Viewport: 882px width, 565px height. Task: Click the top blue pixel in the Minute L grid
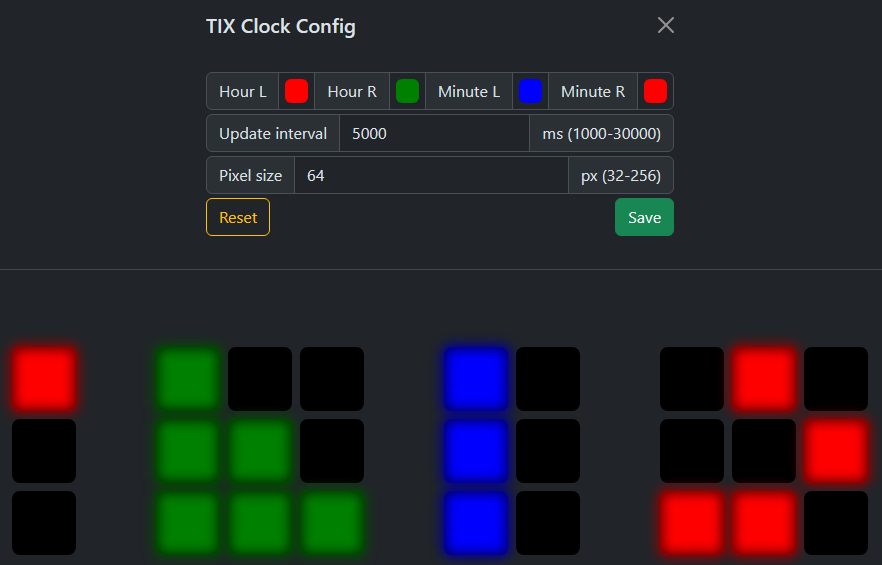476,379
